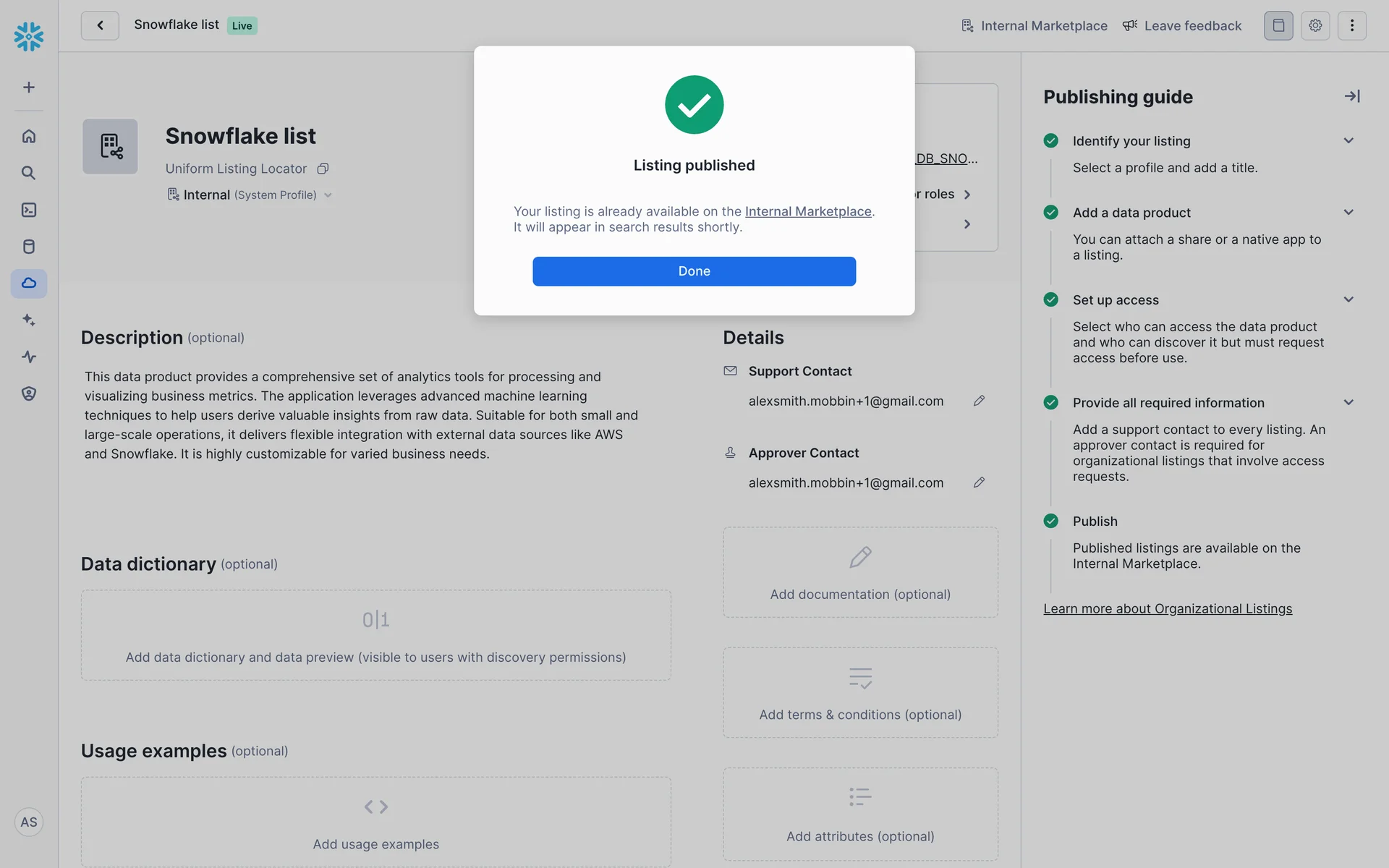
Task: Click the back arrow button
Action: [x=100, y=26]
